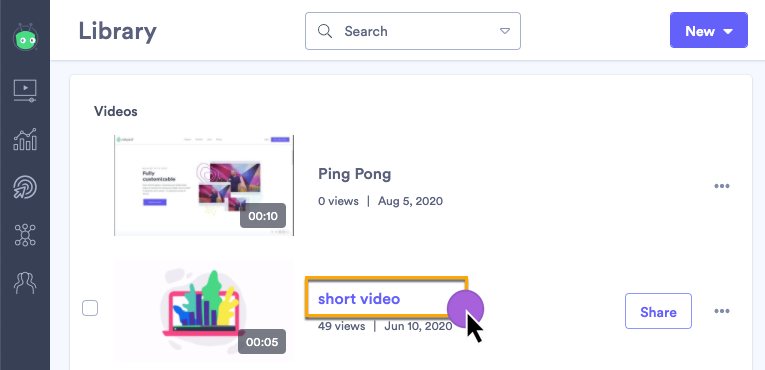Open the Ping Pong video thumbnail
Image resolution: width=765 pixels, height=370 pixels.
(204, 185)
